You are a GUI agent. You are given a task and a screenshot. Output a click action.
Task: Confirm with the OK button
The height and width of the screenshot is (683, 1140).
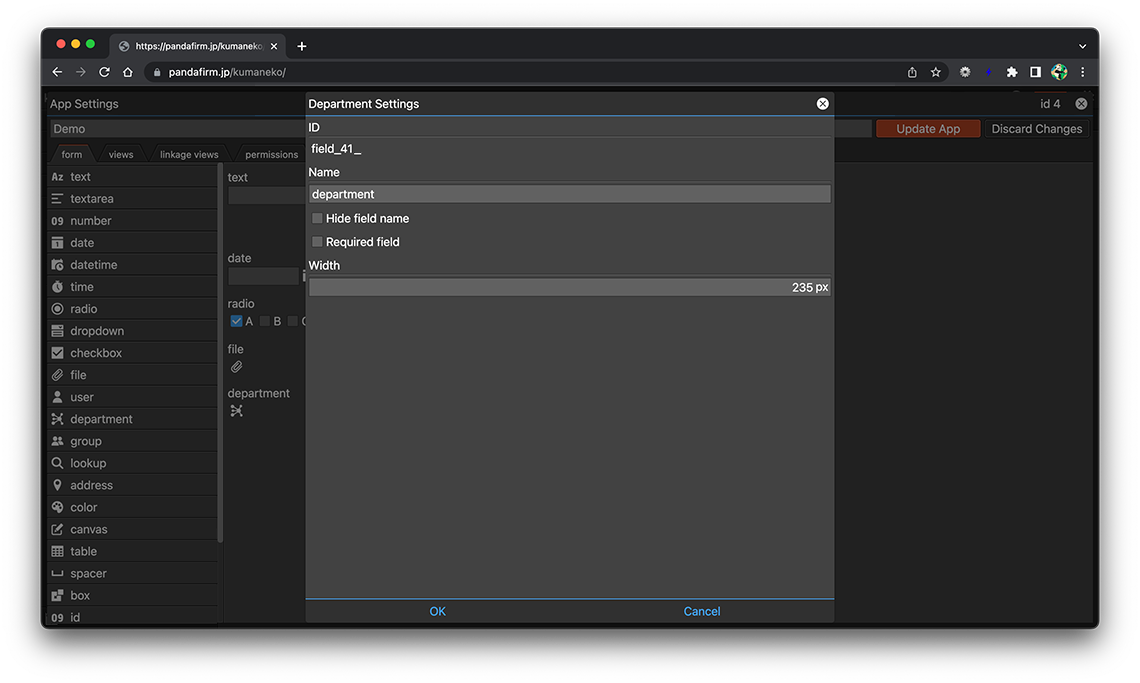[437, 611]
